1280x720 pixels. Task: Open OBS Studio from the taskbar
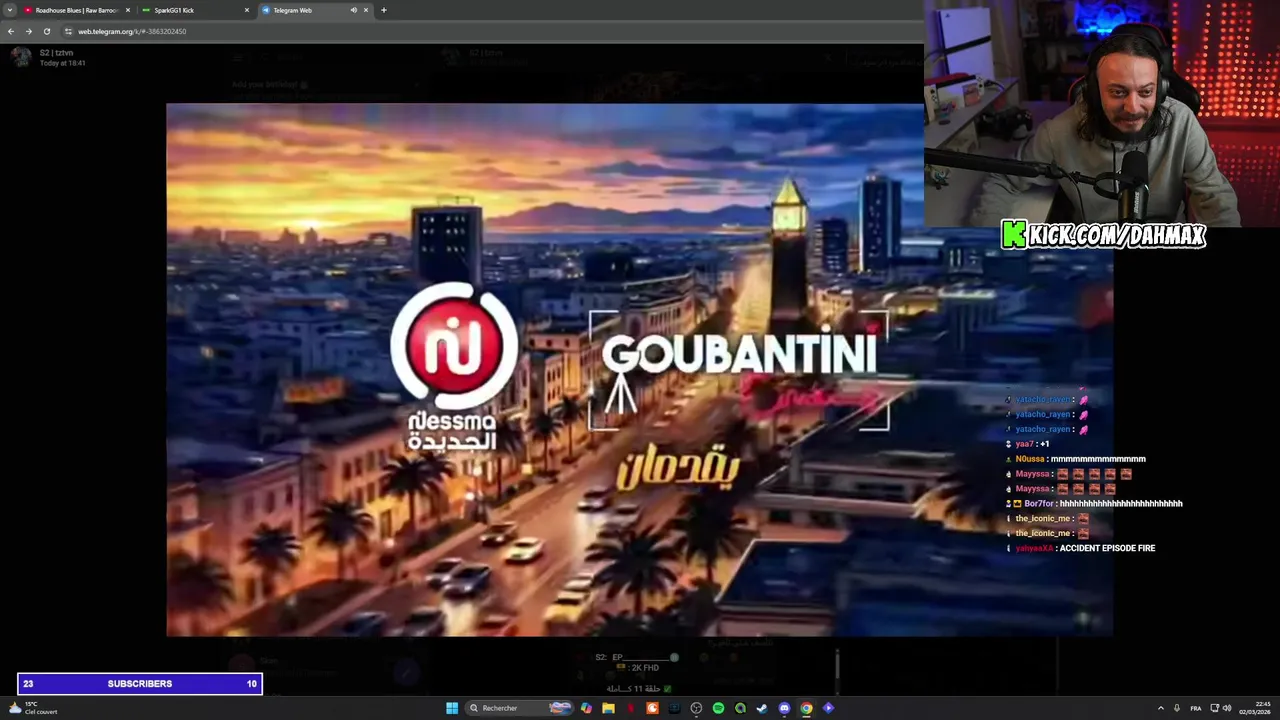coord(696,708)
